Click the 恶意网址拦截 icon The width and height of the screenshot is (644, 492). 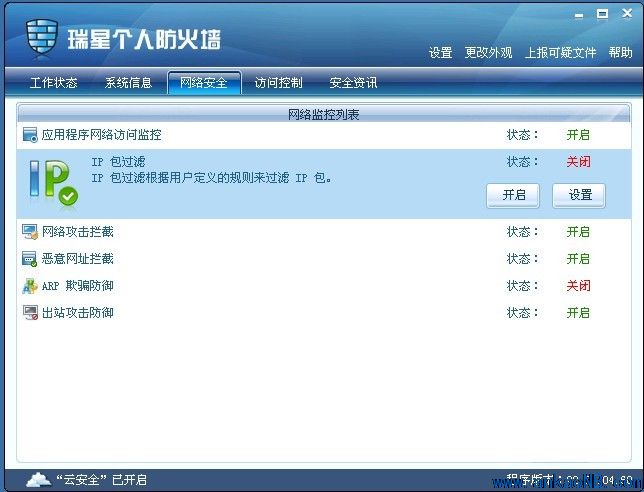pyautogui.click(x=30, y=259)
